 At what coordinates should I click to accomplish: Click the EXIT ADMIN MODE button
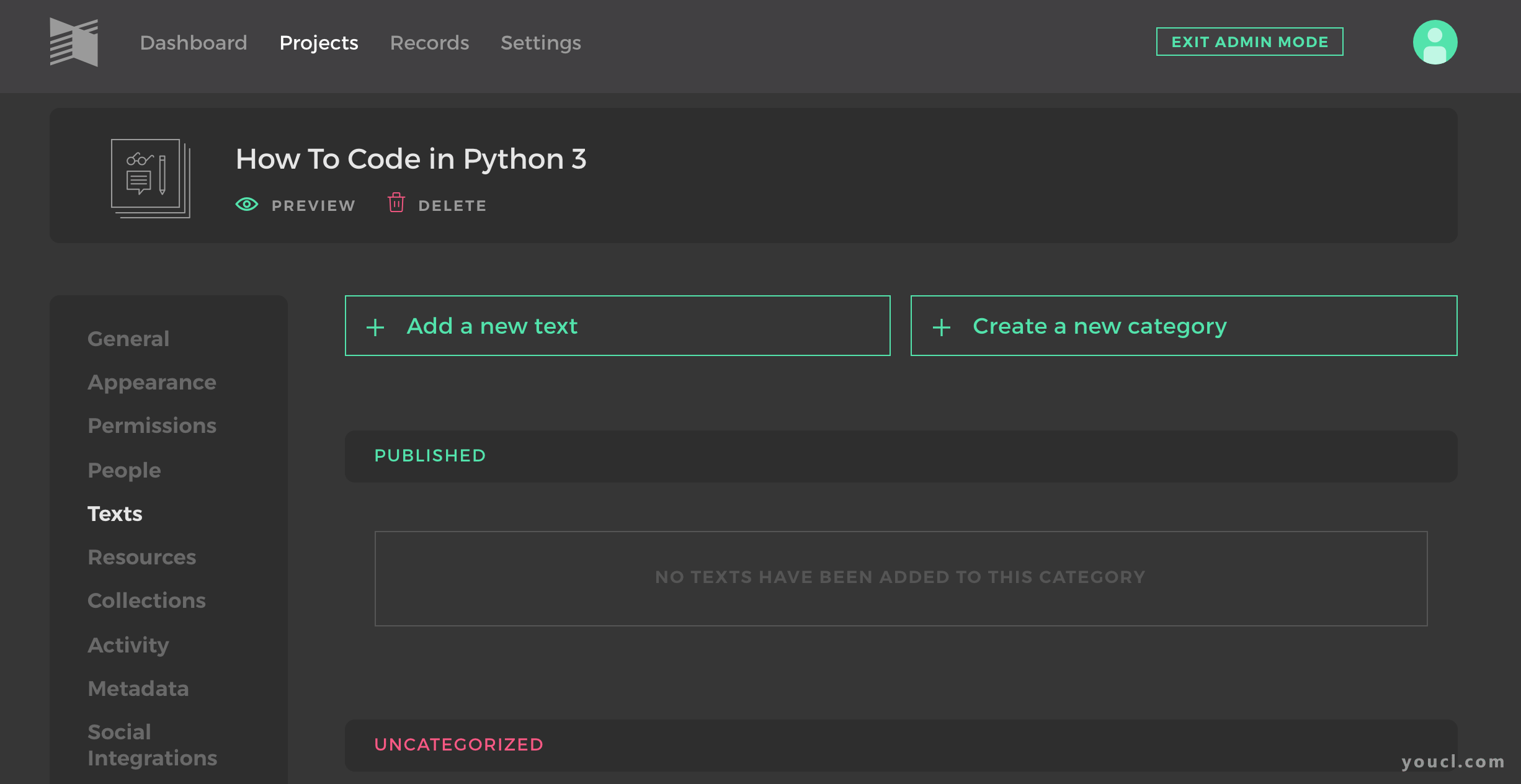click(x=1250, y=41)
